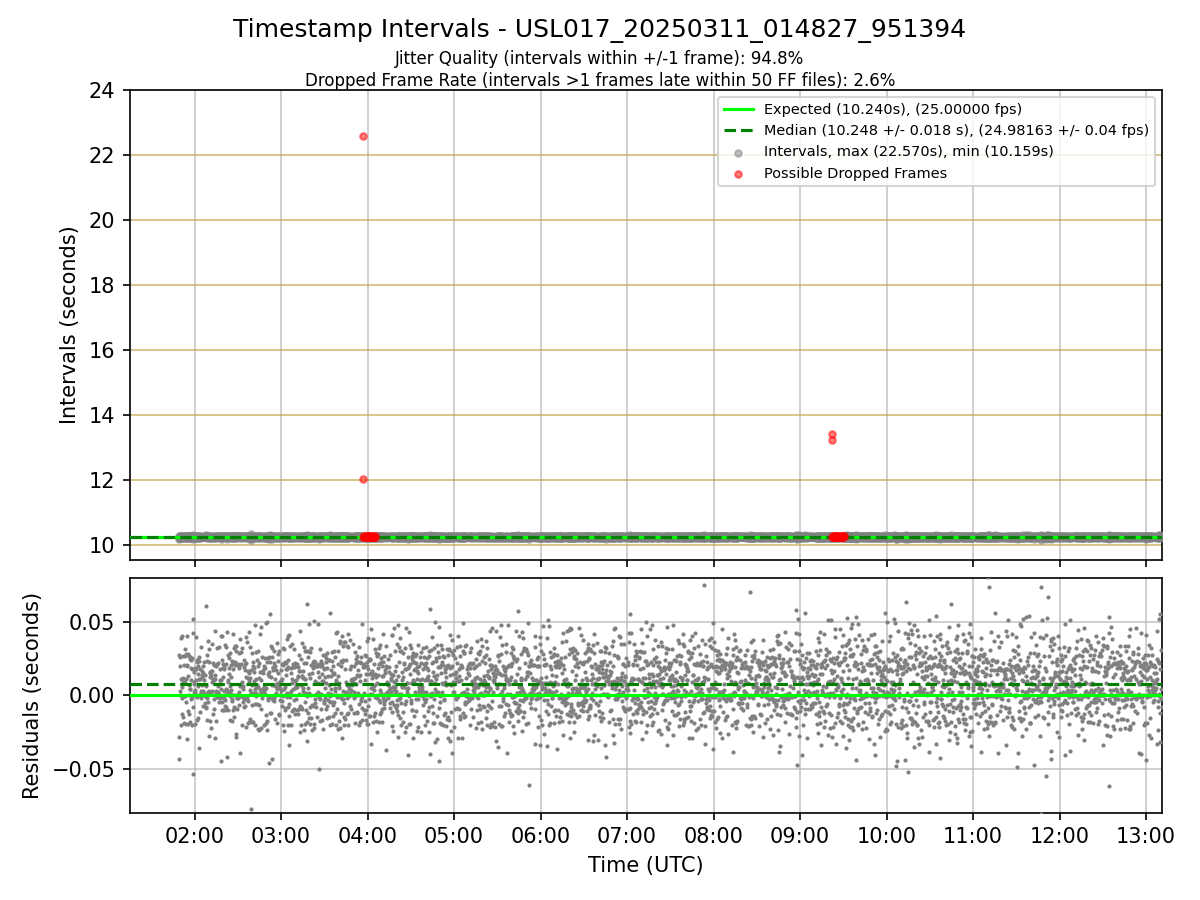1200x900 pixels.
Task: Click the 'Expected (10.240s), (25.00000 fps)' legend entry
Action: coord(892,109)
